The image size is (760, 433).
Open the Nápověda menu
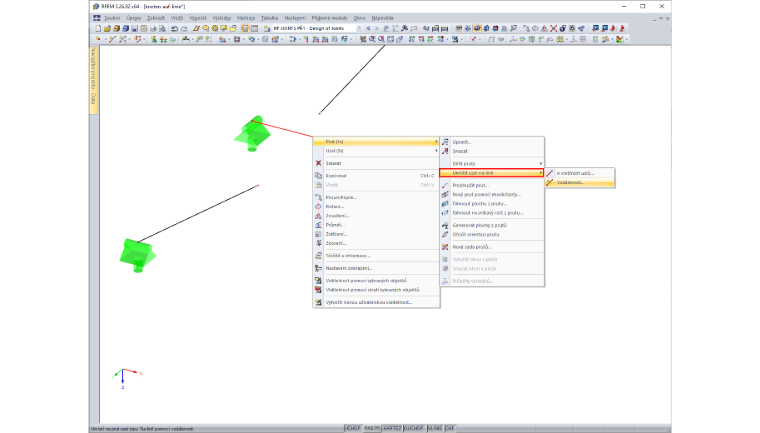[x=382, y=18]
